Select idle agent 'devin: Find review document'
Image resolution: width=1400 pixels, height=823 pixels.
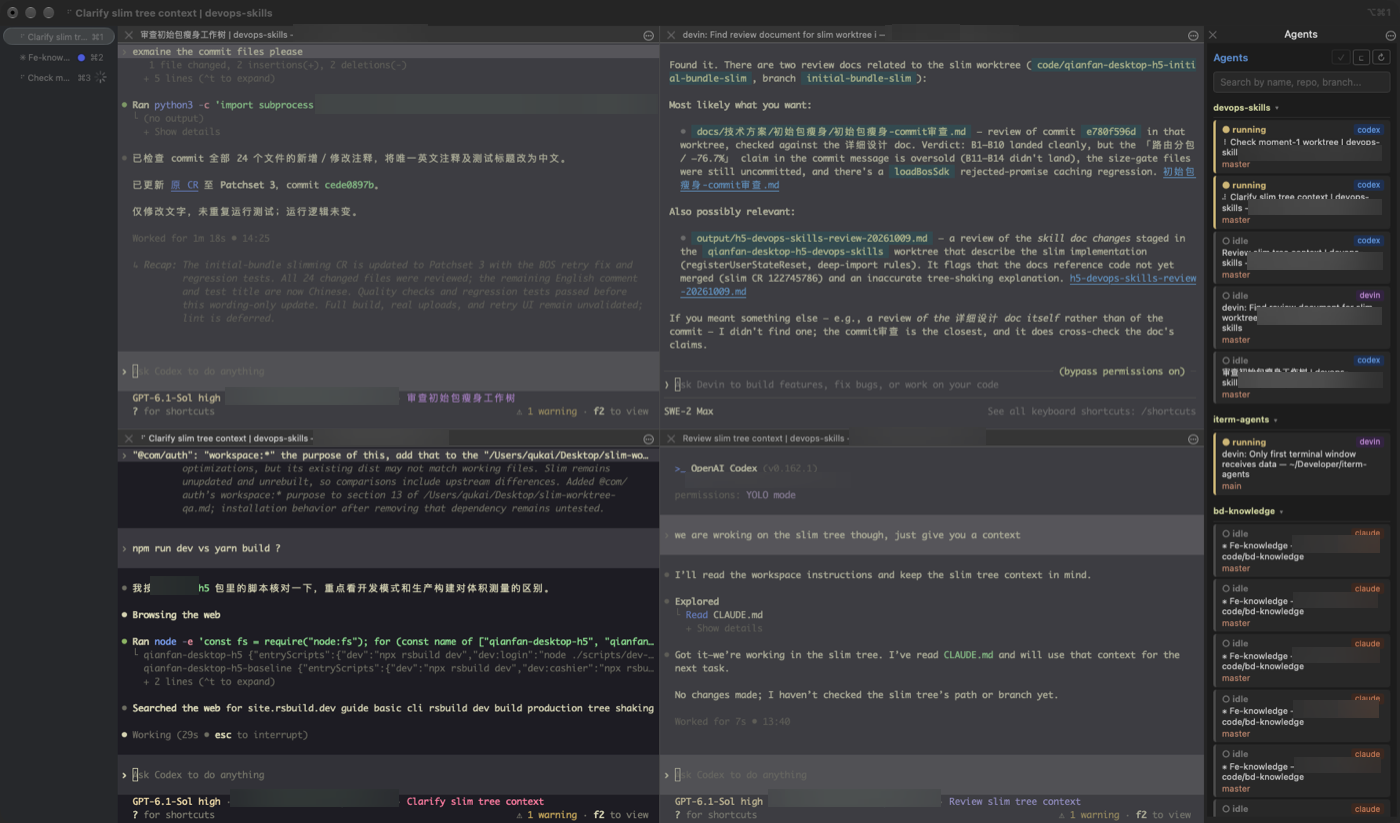coord(1301,316)
